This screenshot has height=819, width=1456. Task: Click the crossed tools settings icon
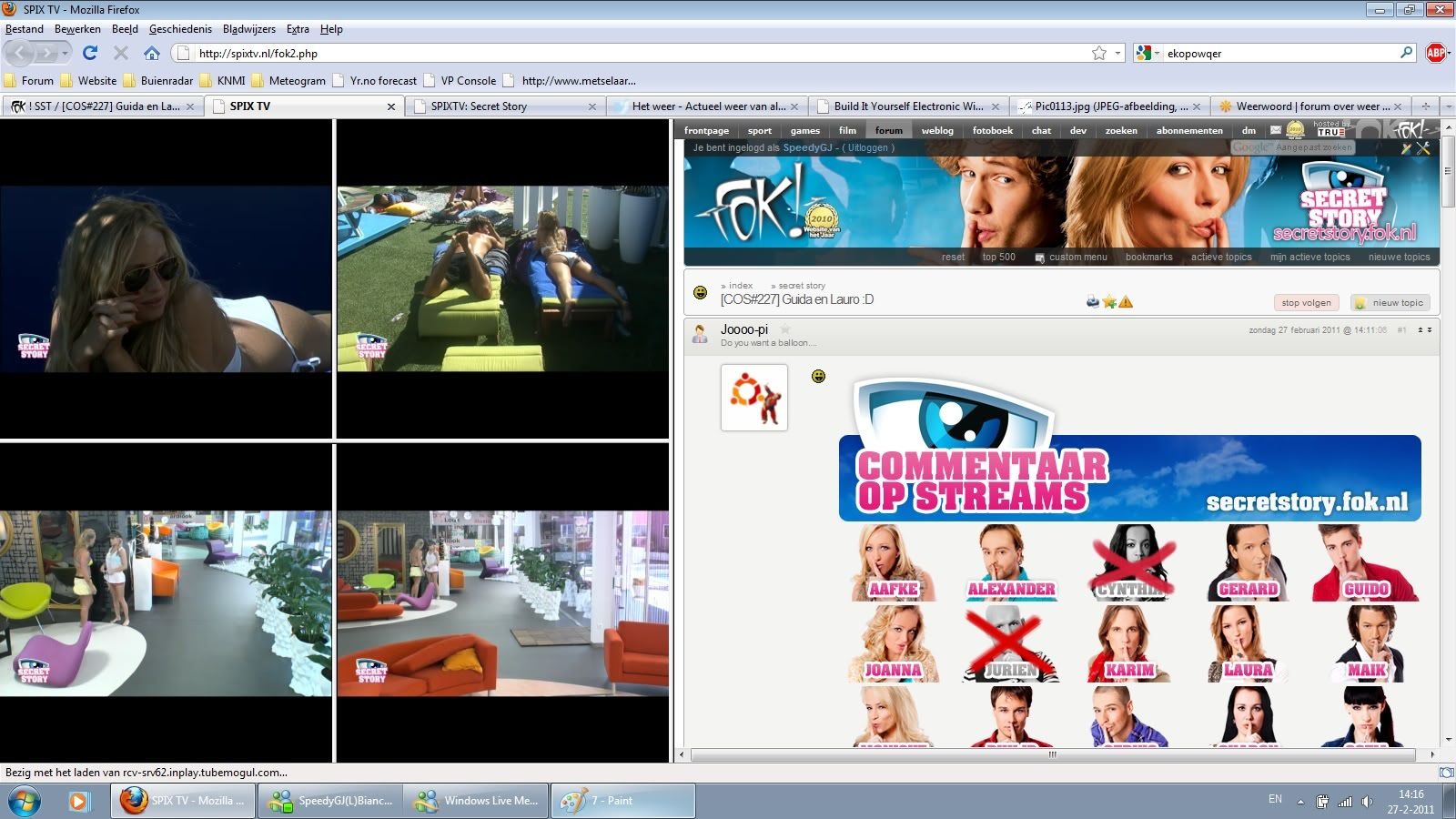point(1423,147)
